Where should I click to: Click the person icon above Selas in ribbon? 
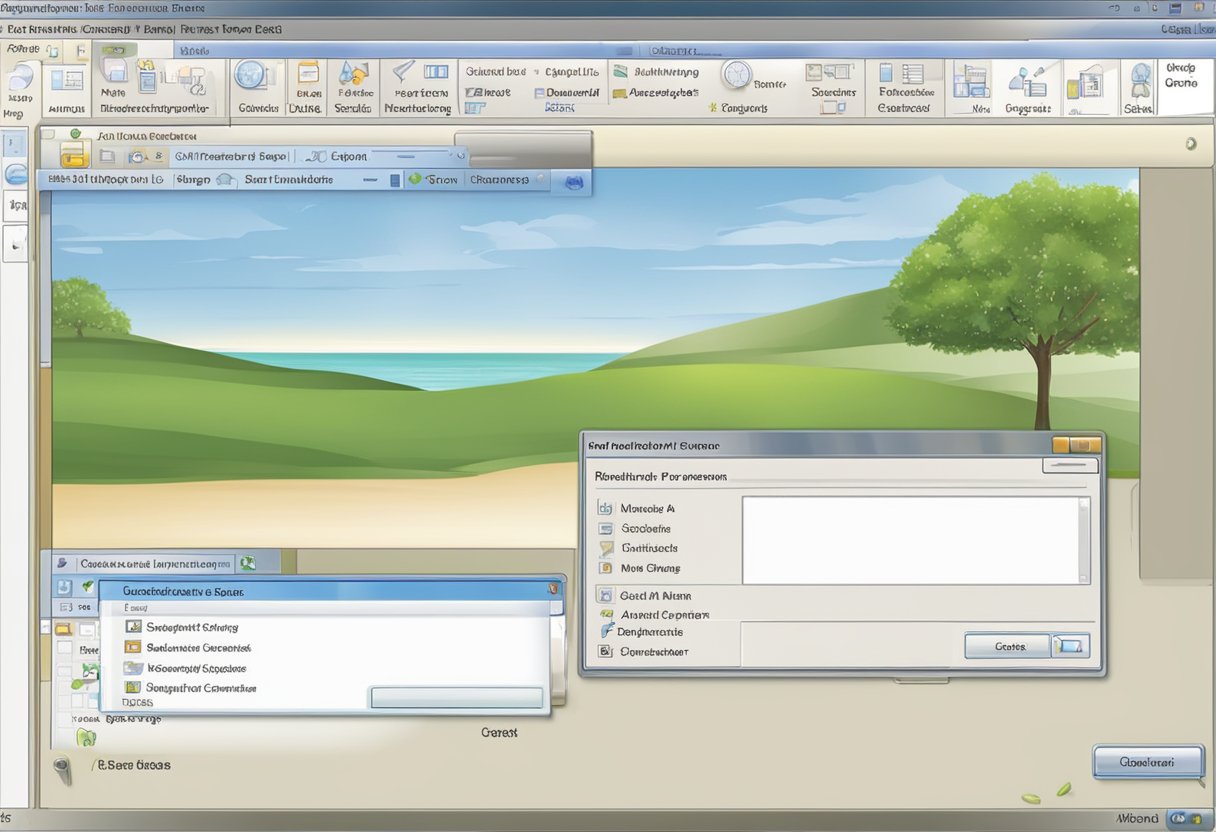(x=1139, y=80)
